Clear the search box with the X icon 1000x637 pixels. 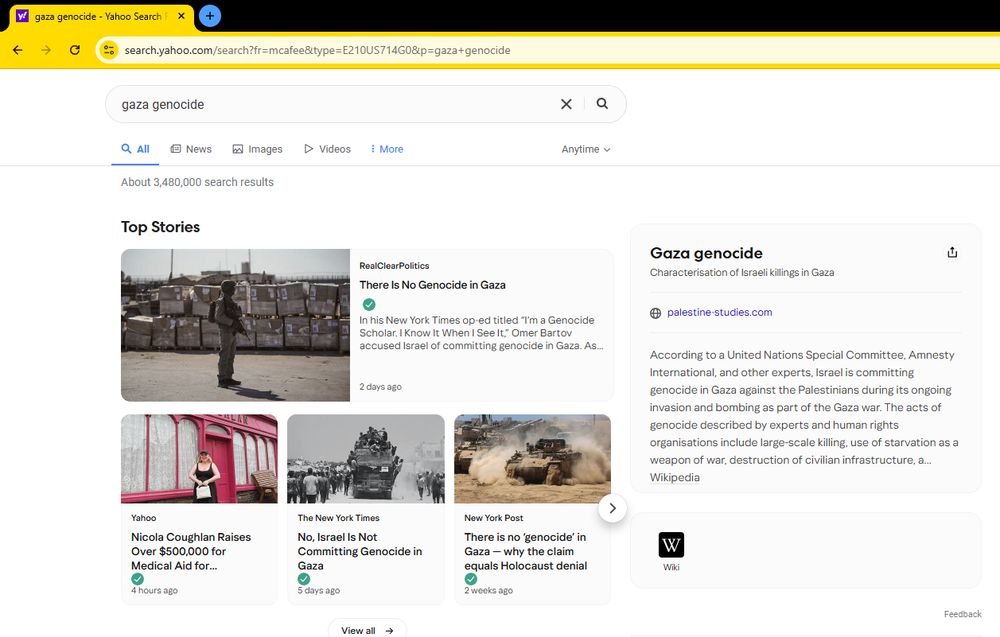coord(566,104)
